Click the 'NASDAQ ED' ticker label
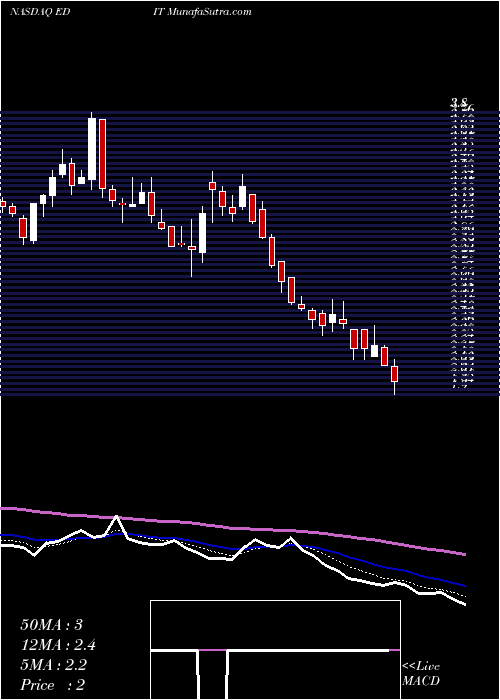Screen dimensions: 500x700 pos(38,12)
